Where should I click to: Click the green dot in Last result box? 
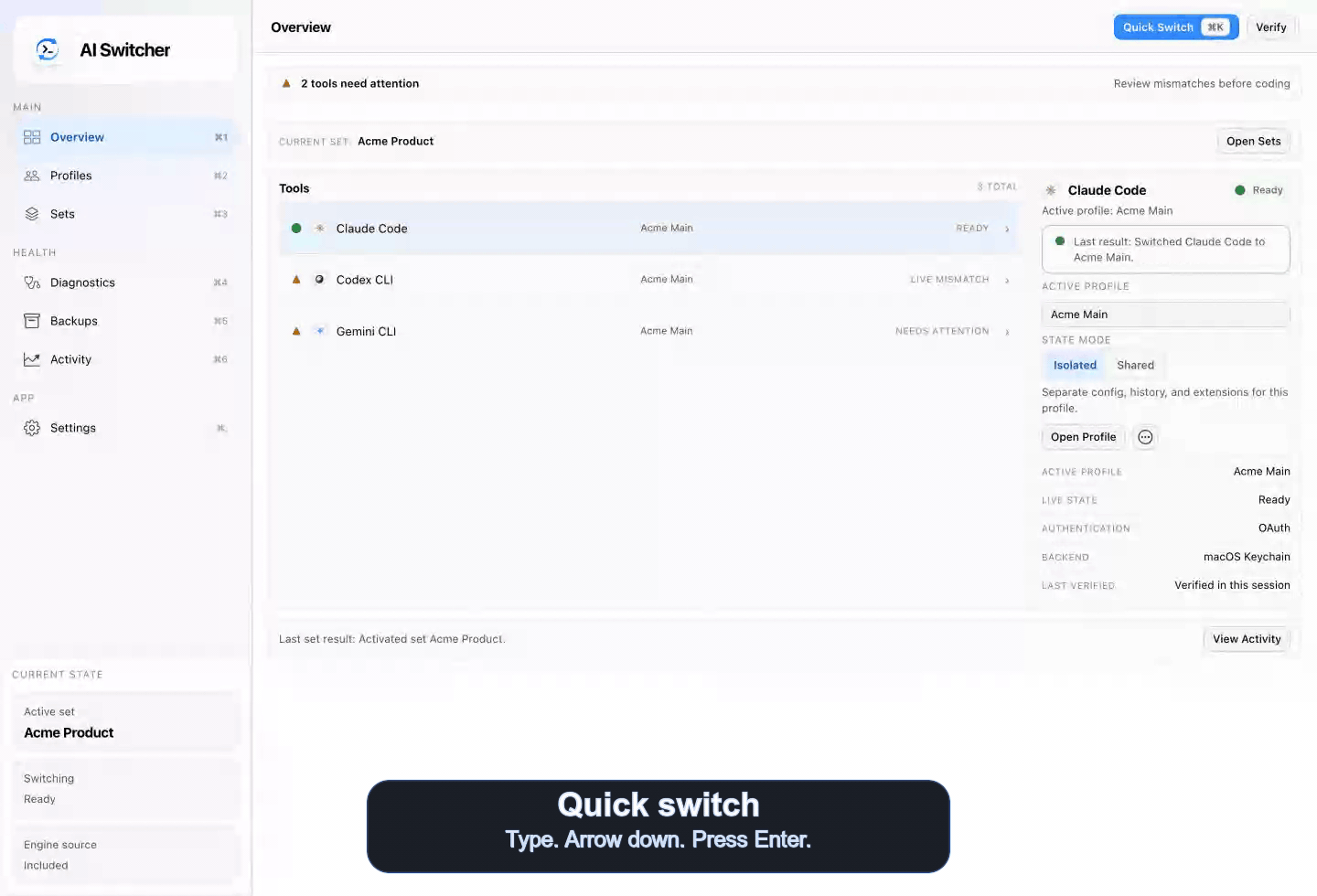(x=1060, y=241)
